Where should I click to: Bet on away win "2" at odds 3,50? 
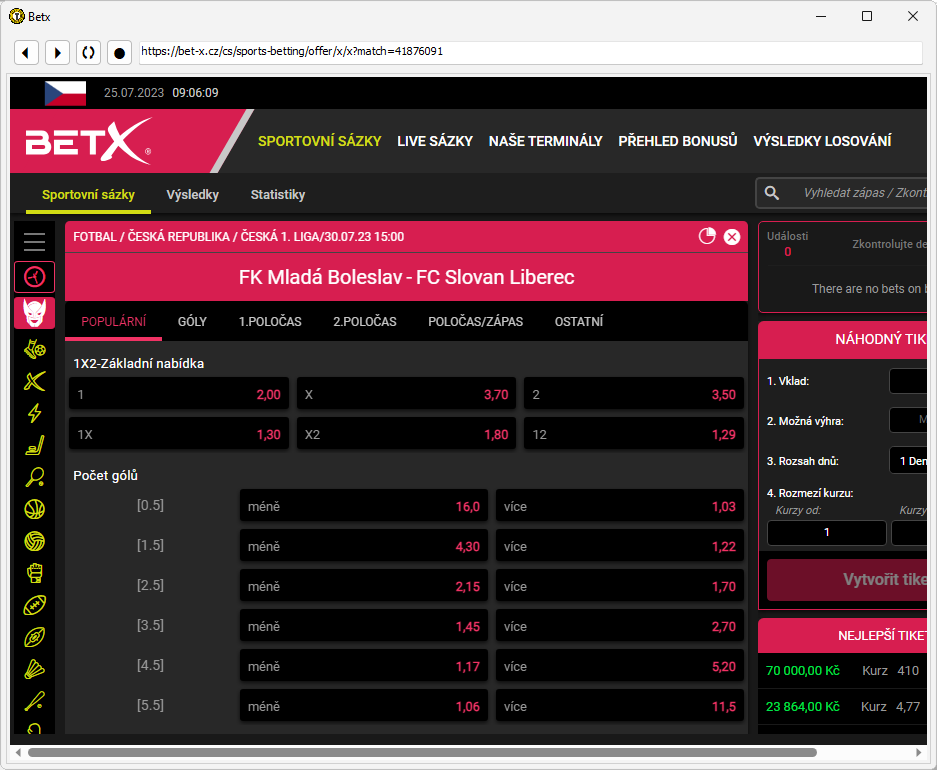[x=634, y=394]
